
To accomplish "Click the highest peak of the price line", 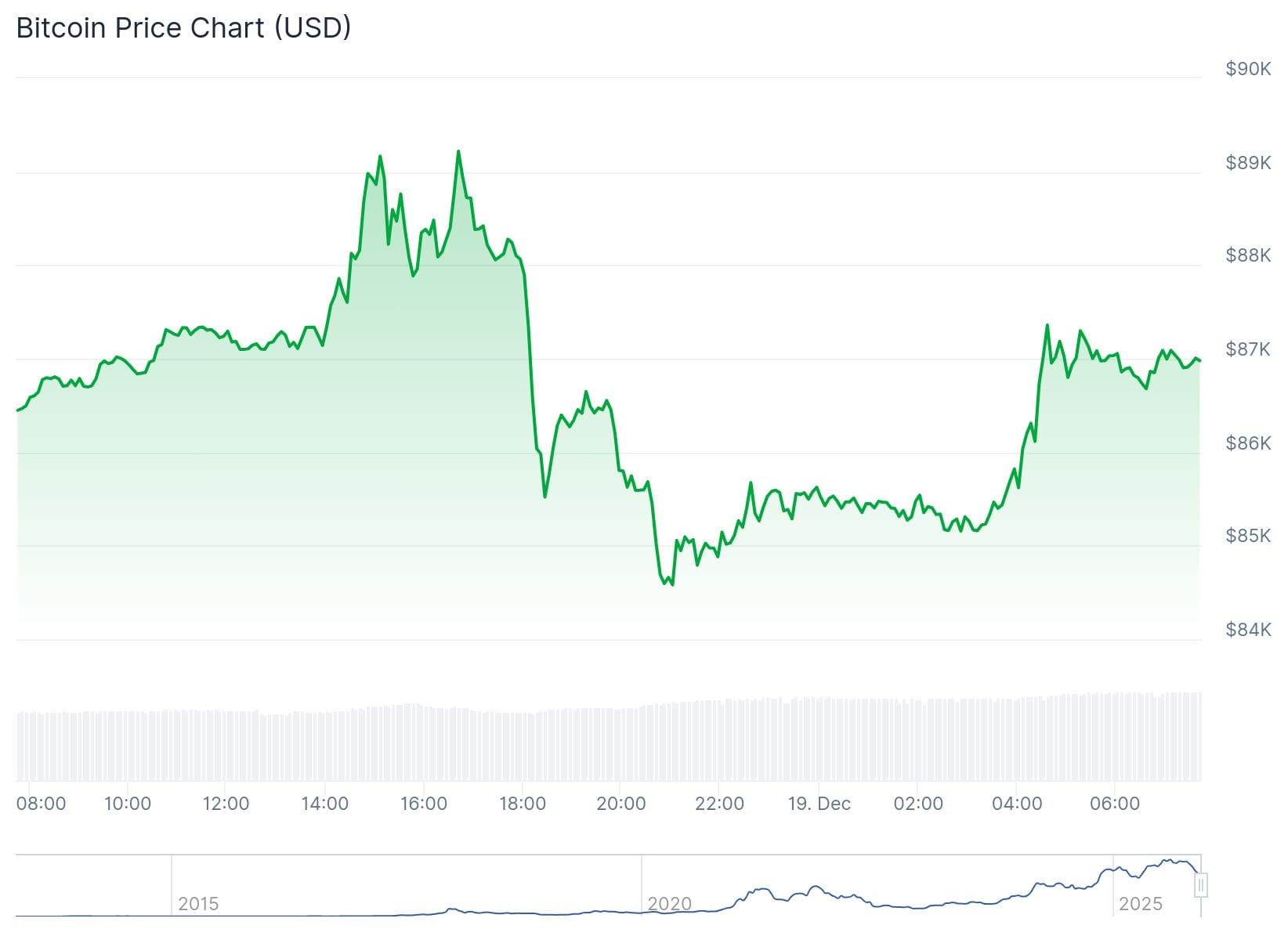I will point(458,151).
